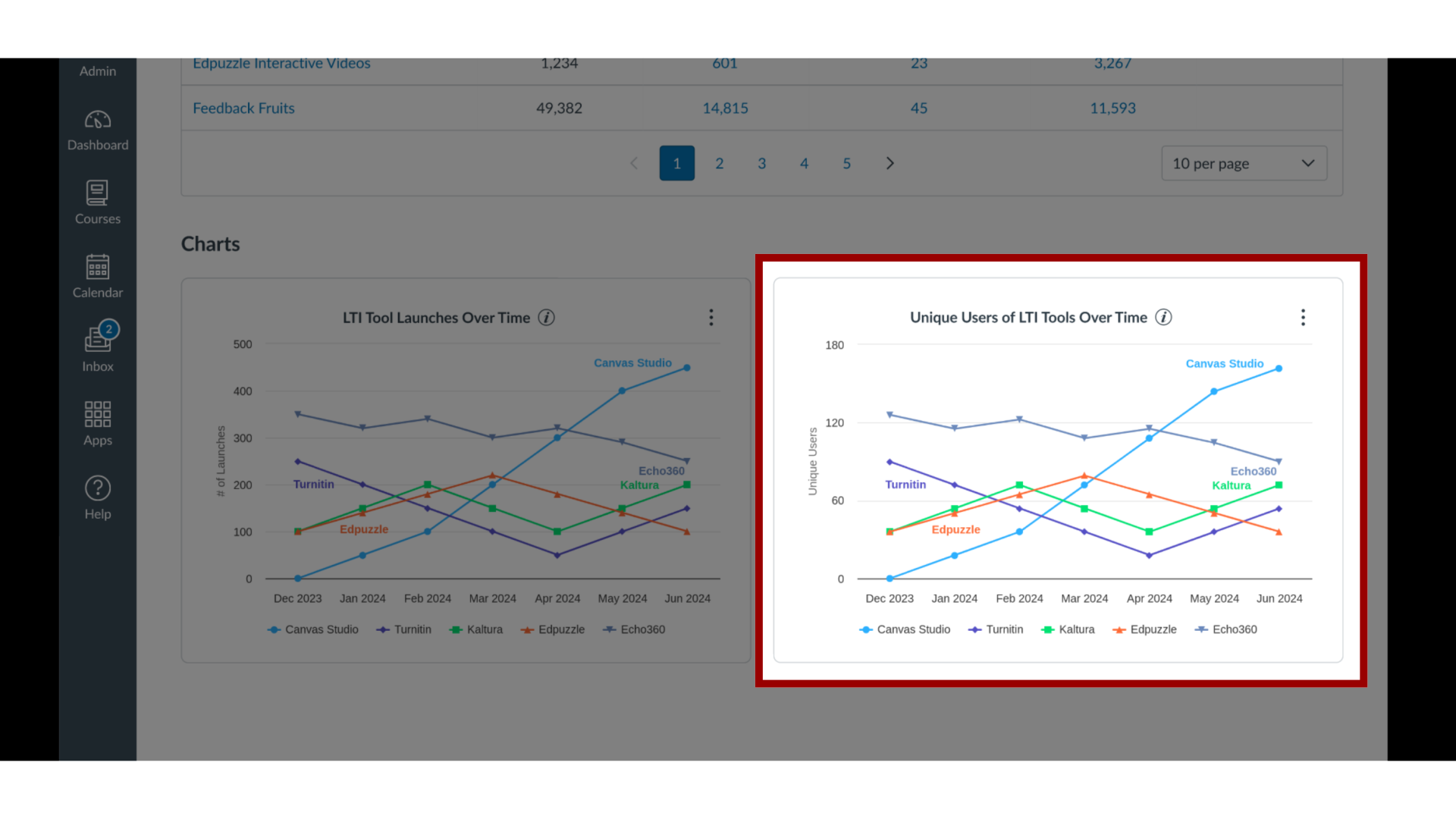Toggle Echo360 series in Launches chart legend

pos(634,629)
